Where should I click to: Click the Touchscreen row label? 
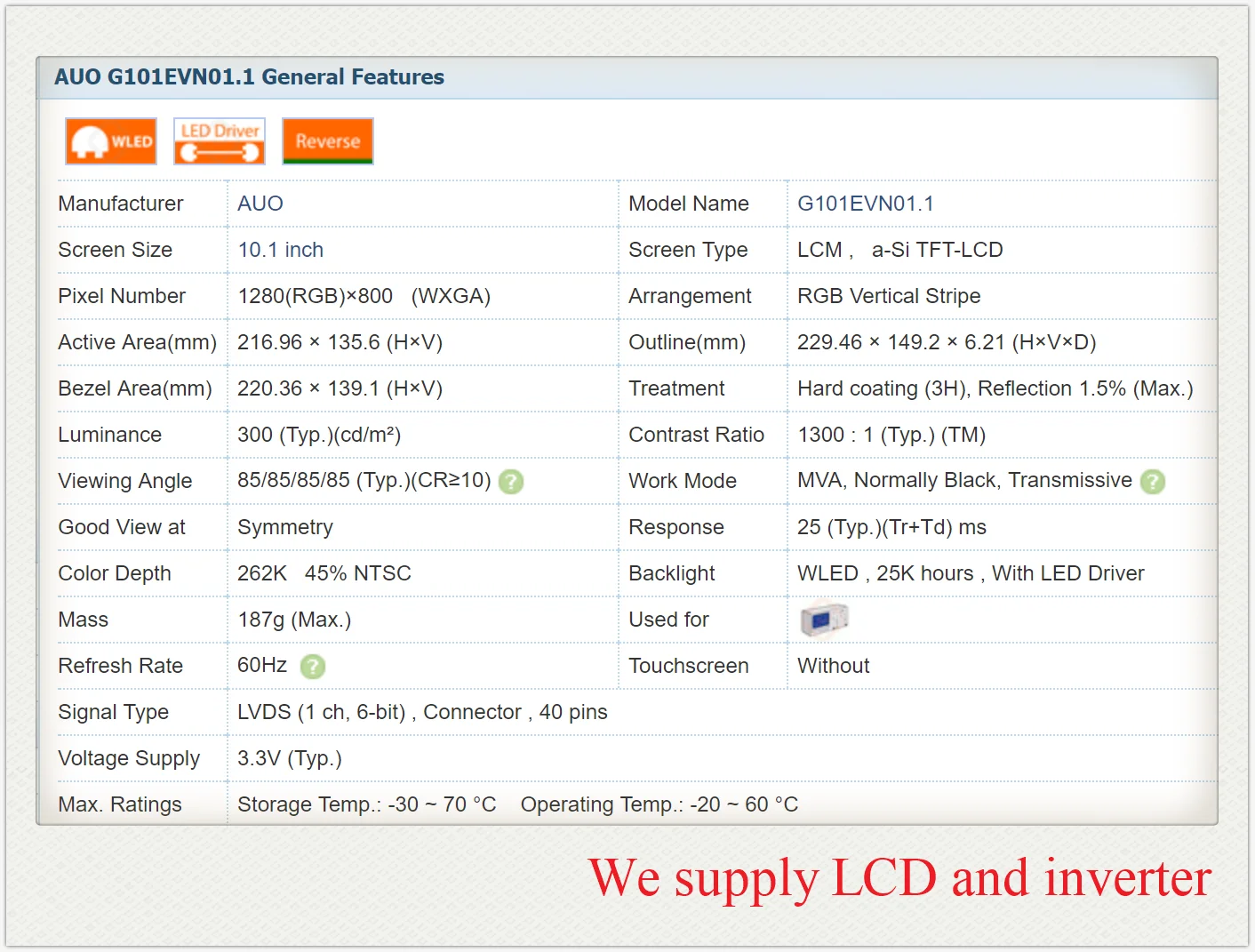(689, 666)
